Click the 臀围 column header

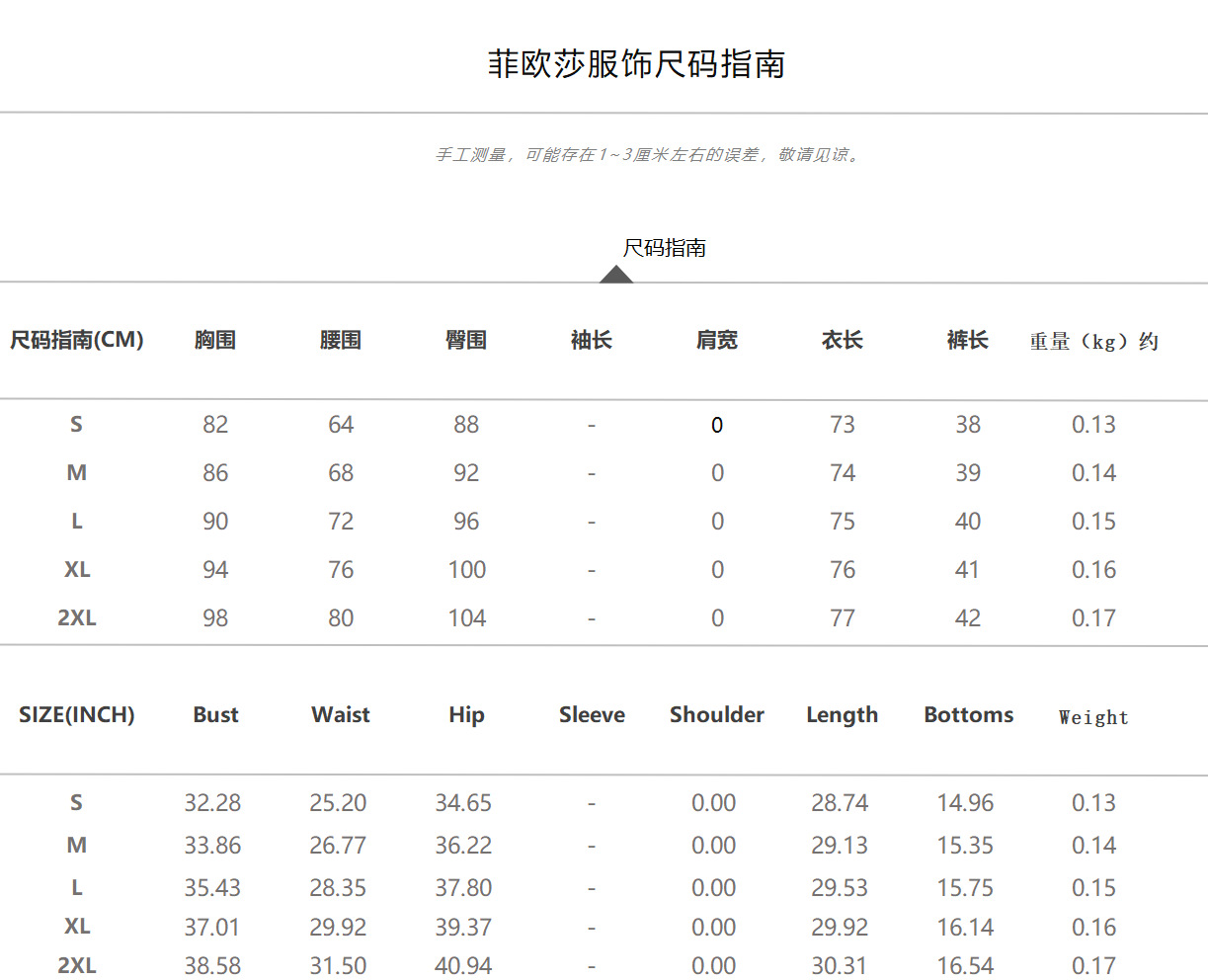466,340
